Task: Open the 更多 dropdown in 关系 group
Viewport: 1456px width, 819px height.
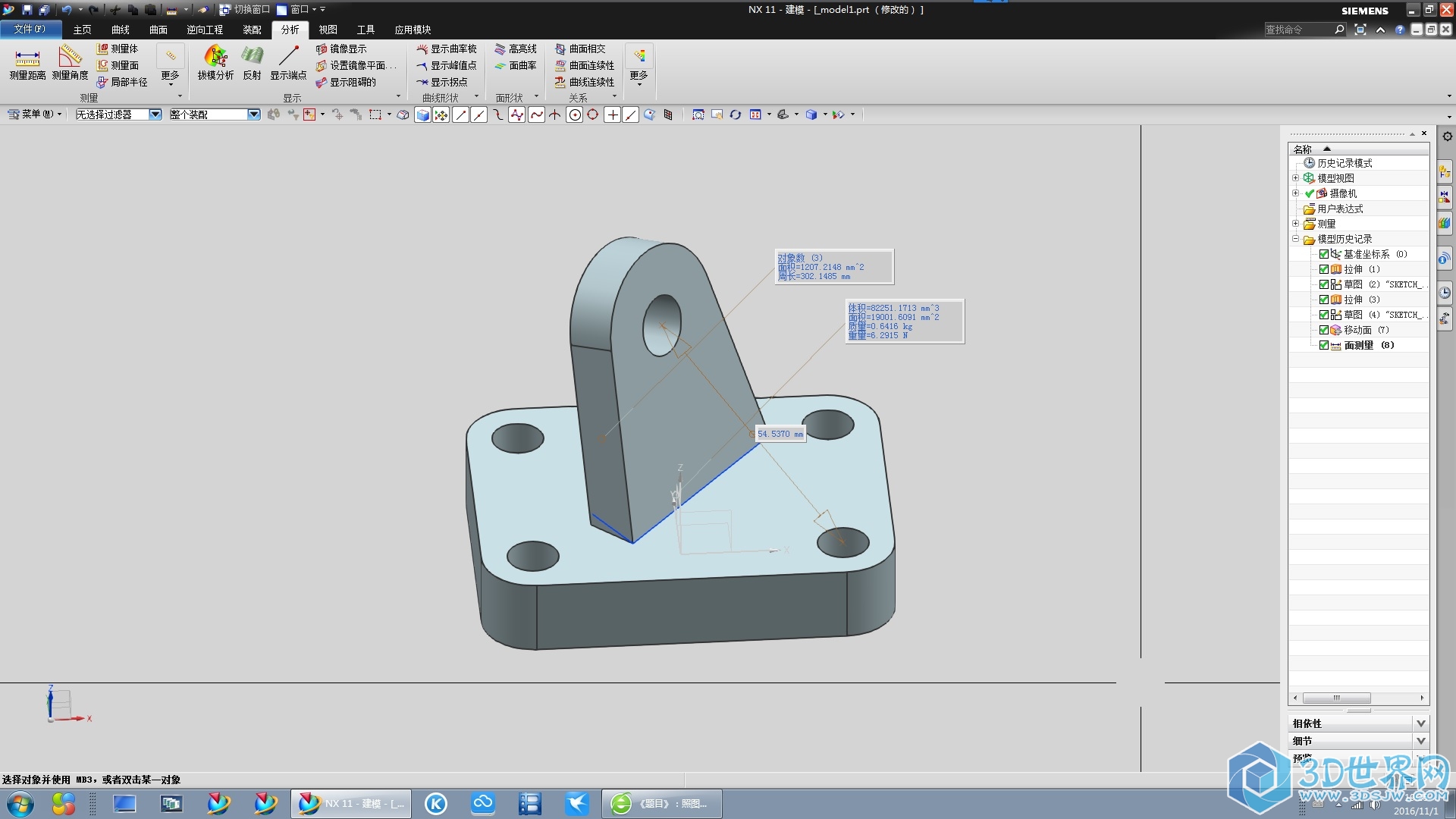Action: [x=639, y=64]
